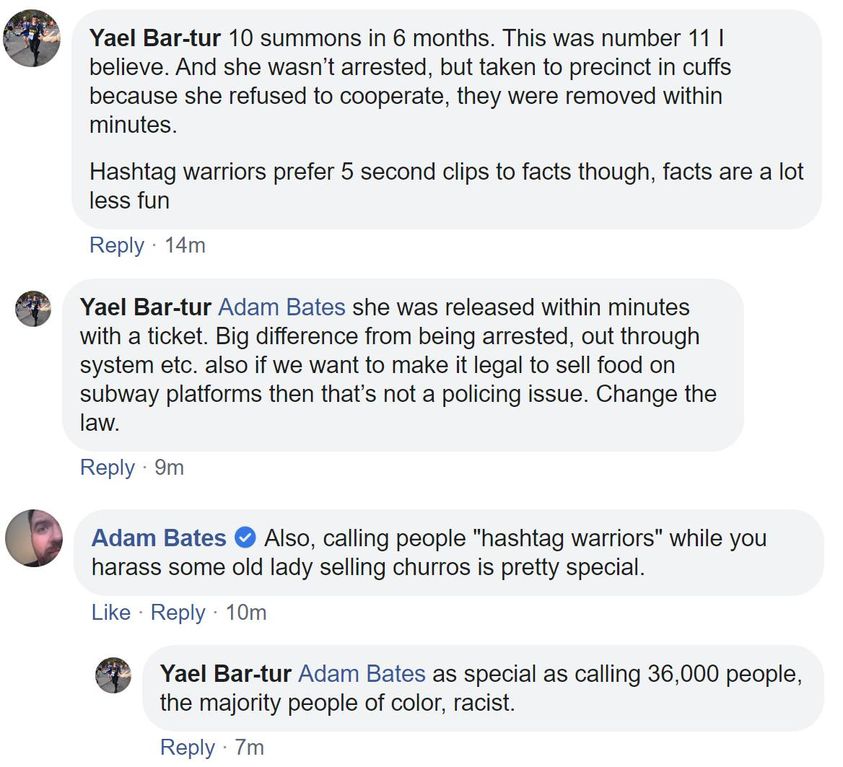Screen dimensions: 843x767
Task: Open Adam Bates author name link
Action: pyautogui.click(x=159, y=538)
